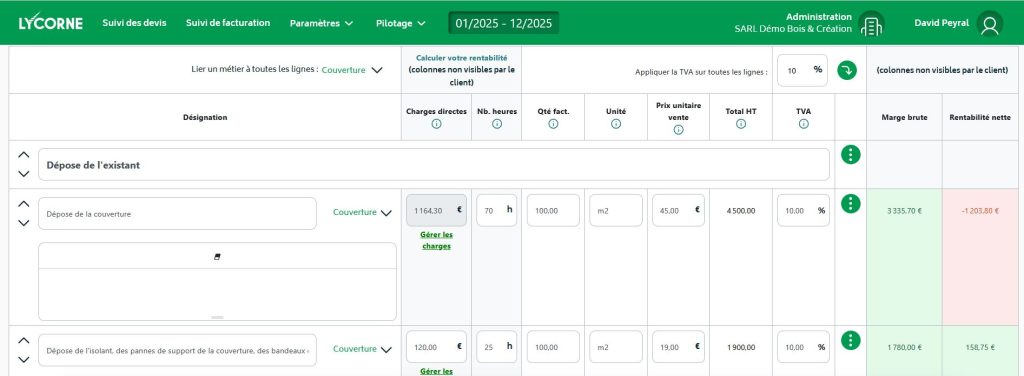The width and height of the screenshot is (1024, 376).
Task: Move Dépose de la couverture line down
Action: click(24, 223)
